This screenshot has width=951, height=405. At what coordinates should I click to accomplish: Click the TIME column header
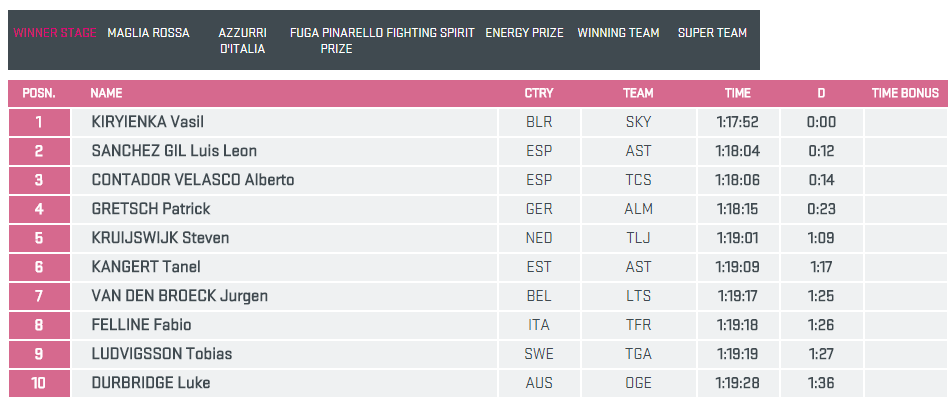[737, 94]
